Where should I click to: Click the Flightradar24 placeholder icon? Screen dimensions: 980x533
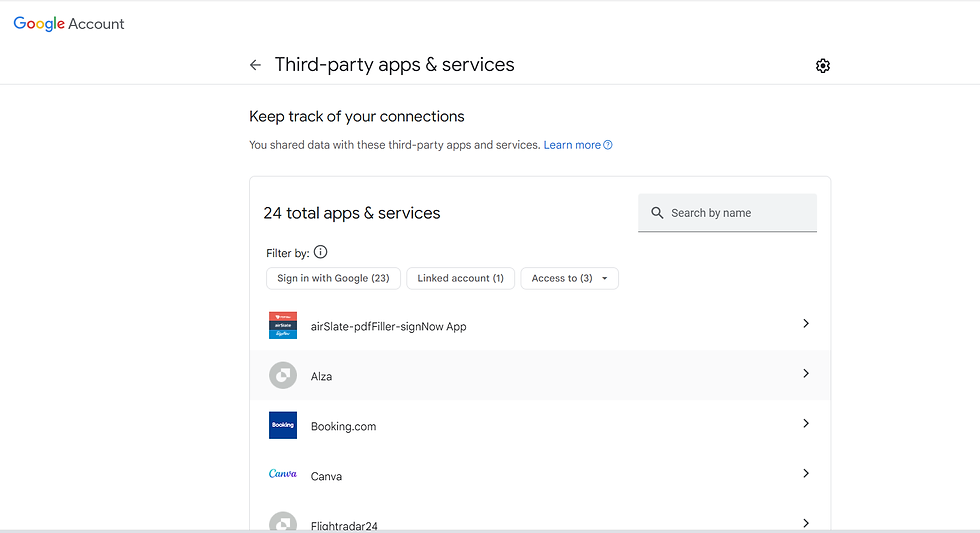(x=282, y=522)
